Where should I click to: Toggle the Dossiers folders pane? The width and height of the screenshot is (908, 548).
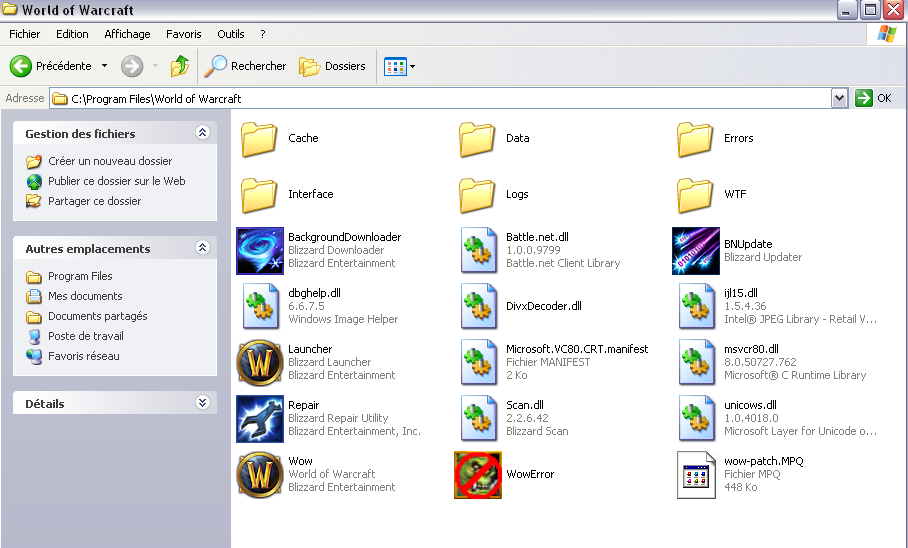tap(332, 66)
